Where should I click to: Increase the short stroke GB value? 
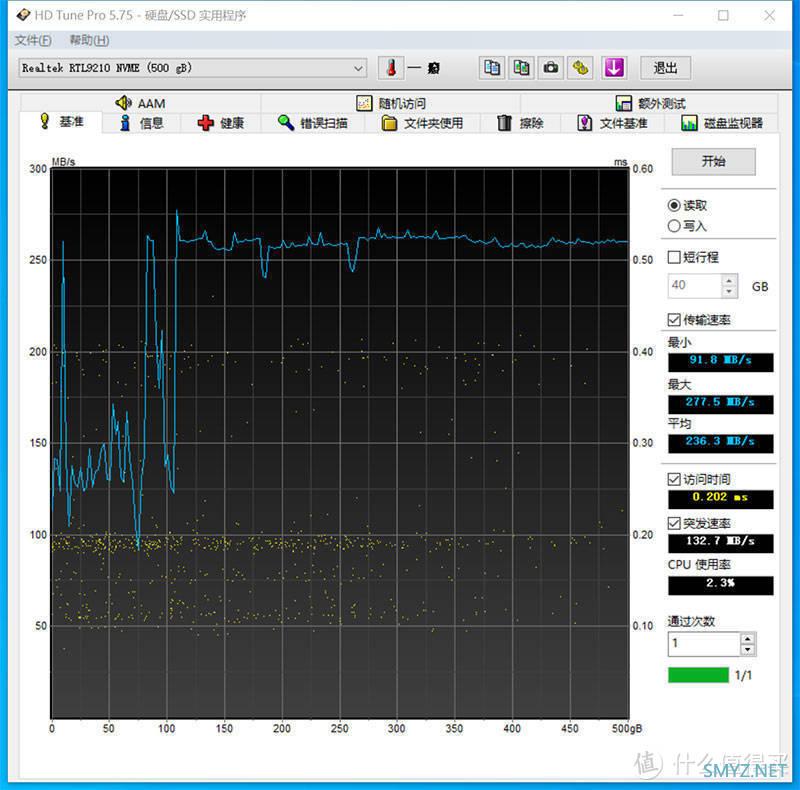tap(729, 281)
